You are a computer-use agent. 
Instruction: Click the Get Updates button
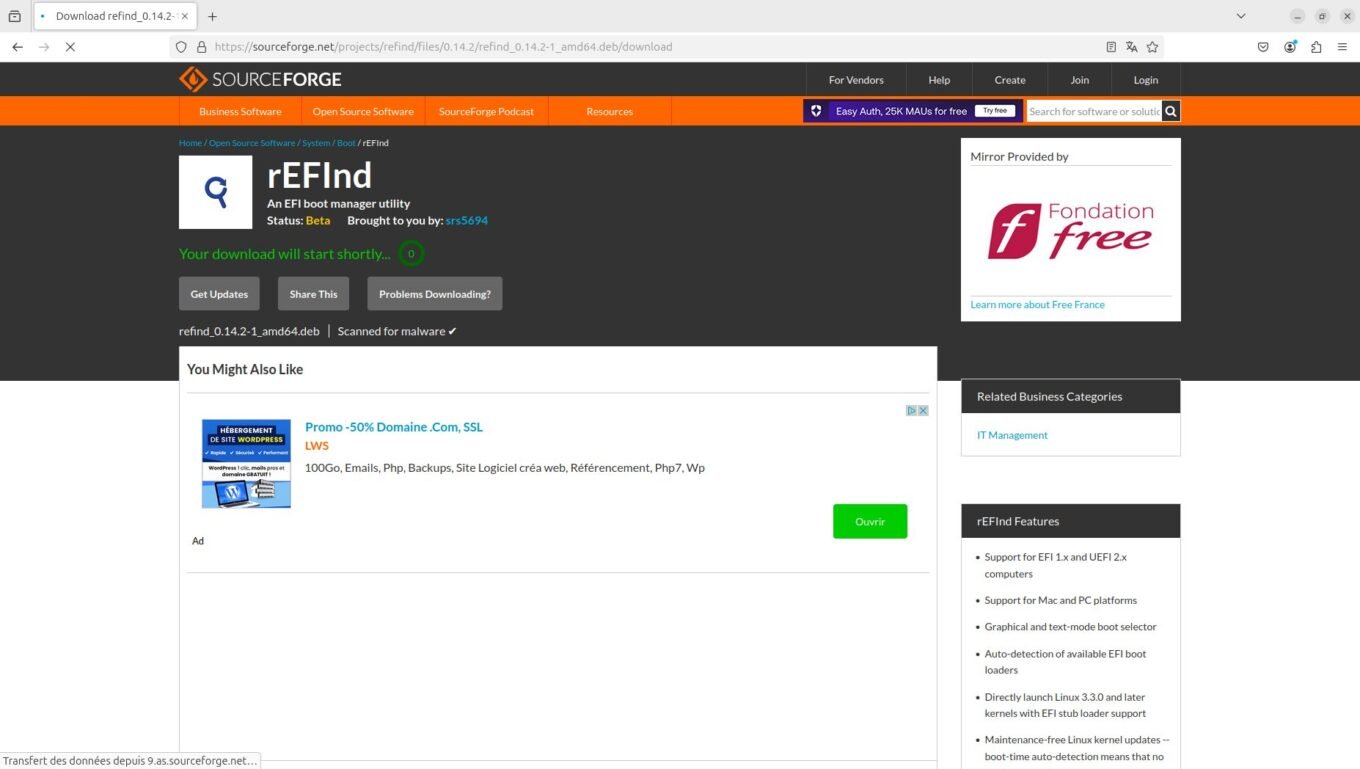click(x=219, y=294)
